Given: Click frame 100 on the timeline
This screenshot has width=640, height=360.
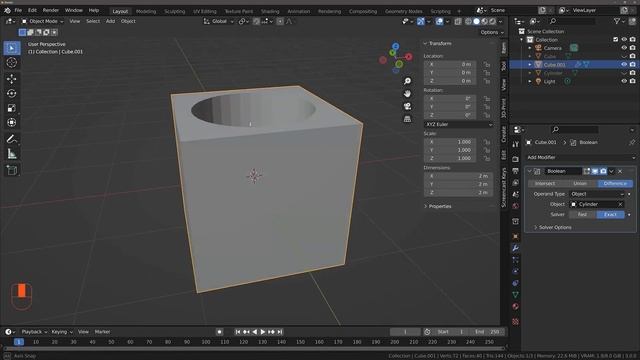Looking at the screenshot, I should [x=206, y=342].
